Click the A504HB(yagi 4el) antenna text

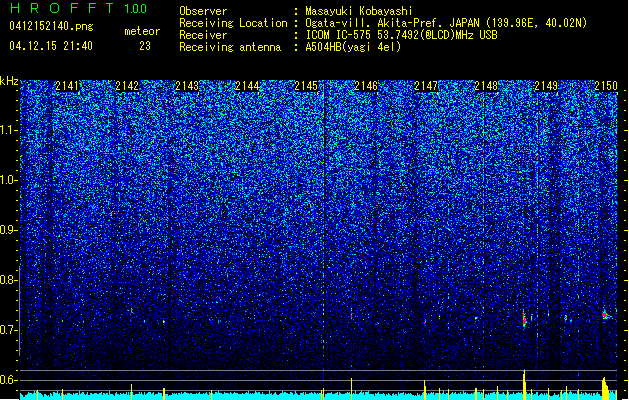[x=353, y=47]
